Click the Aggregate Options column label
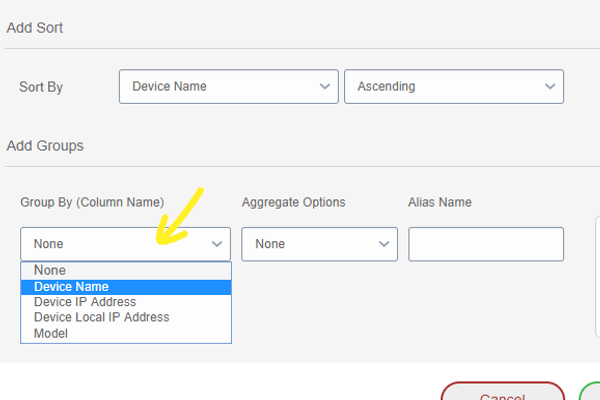Screen dimensions: 600x400 click(293, 202)
